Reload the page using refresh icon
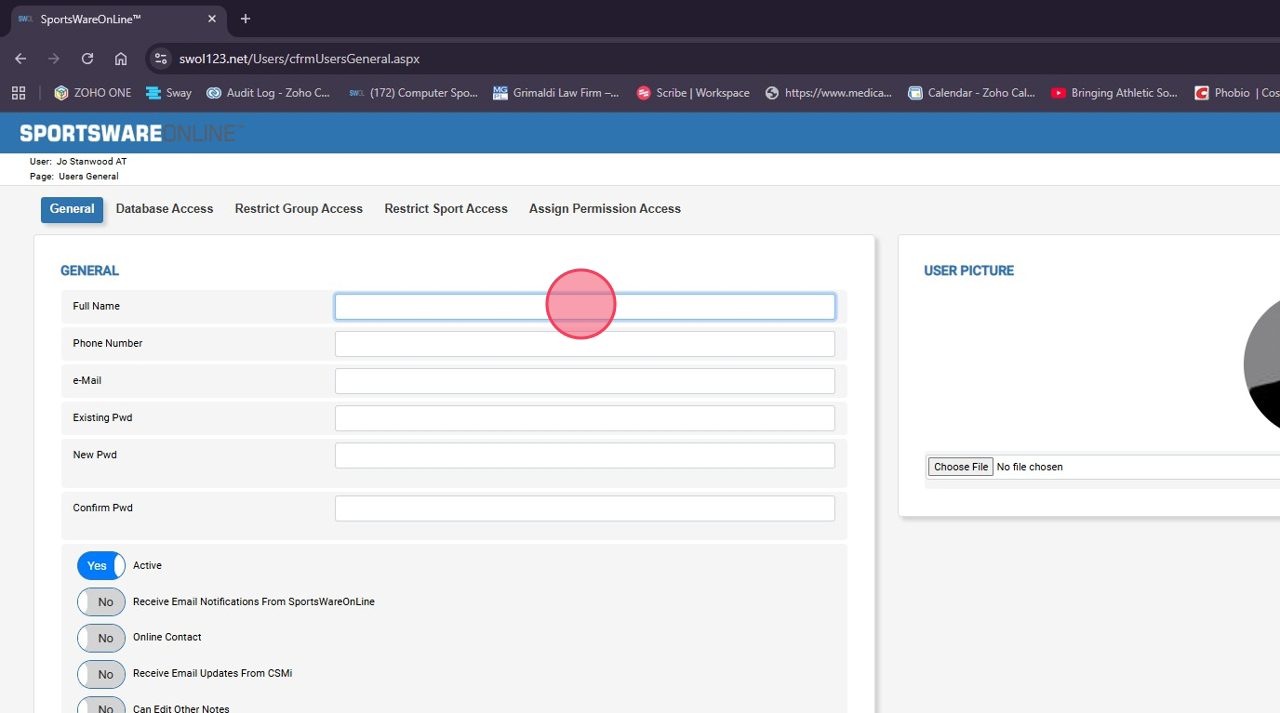1280x713 pixels. 87,59
